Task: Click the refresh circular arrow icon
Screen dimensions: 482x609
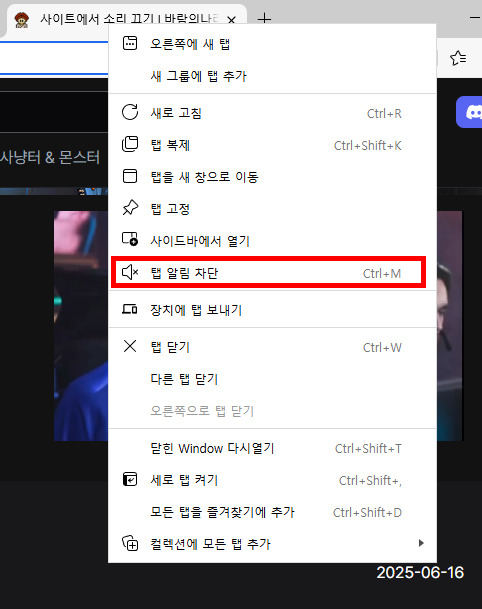Action: [x=130, y=112]
